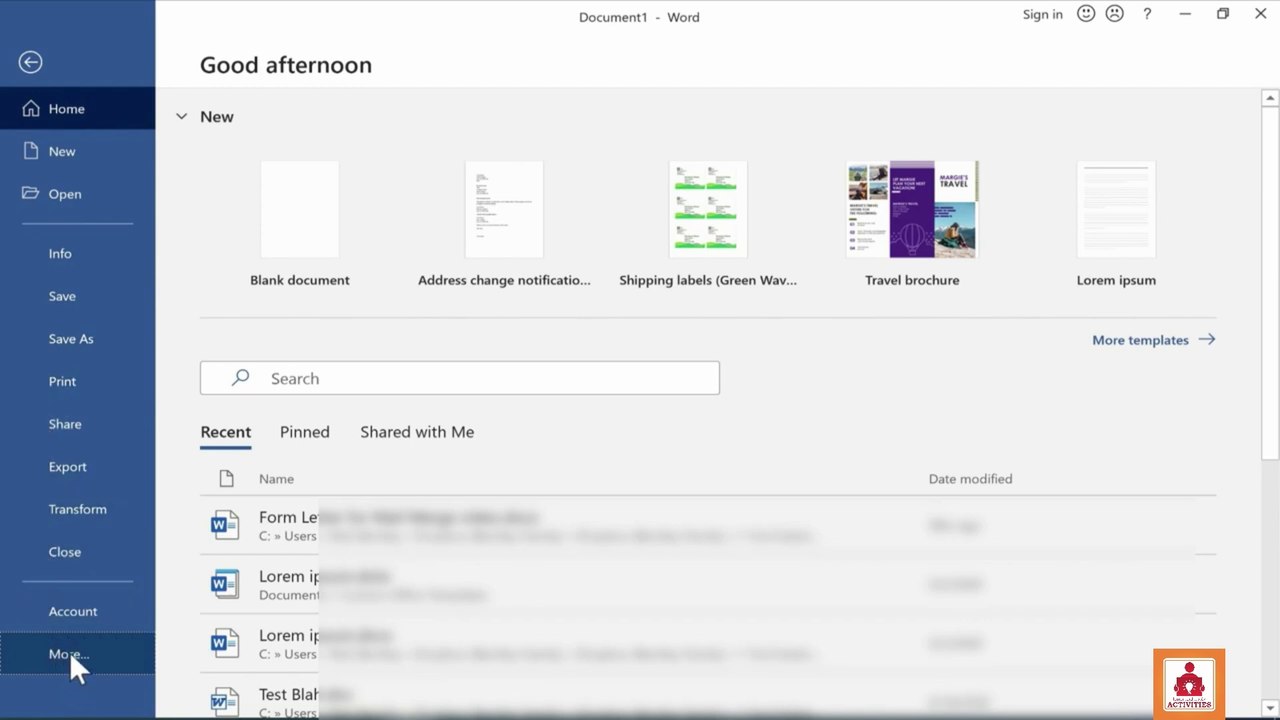1280x720 pixels.
Task: Select the New label in sidebar
Action: [x=62, y=152]
